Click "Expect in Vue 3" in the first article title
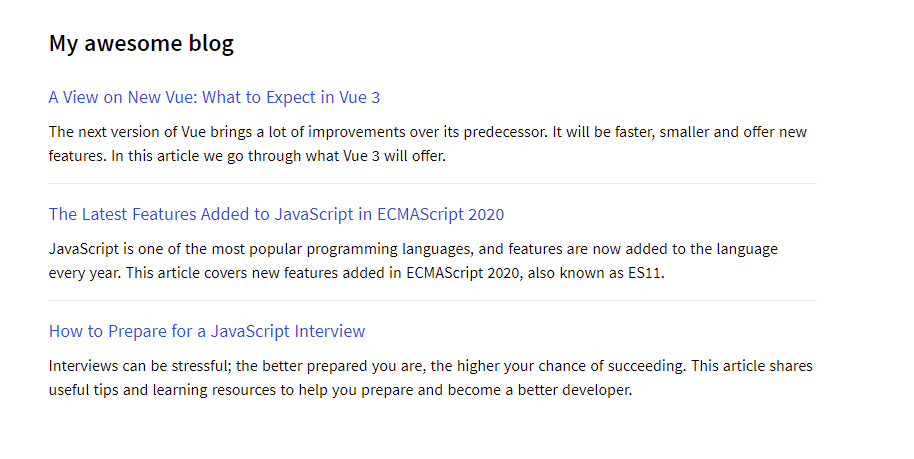The width and height of the screenshot is (914, 459). click(x=323, y=97)
